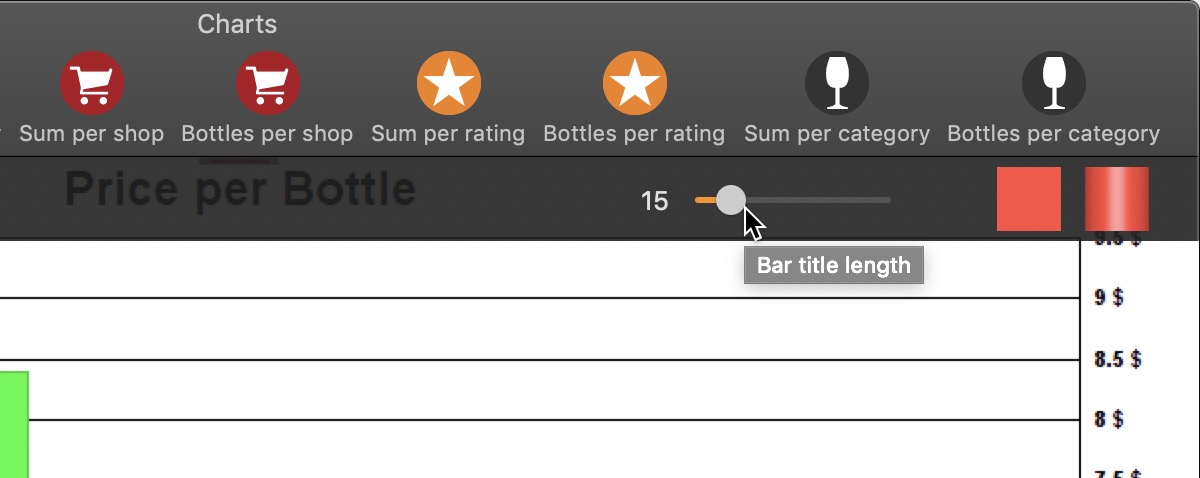Open Bottles per rating star chart
The width and height of the screenshot is (1200, 478).
635,83
